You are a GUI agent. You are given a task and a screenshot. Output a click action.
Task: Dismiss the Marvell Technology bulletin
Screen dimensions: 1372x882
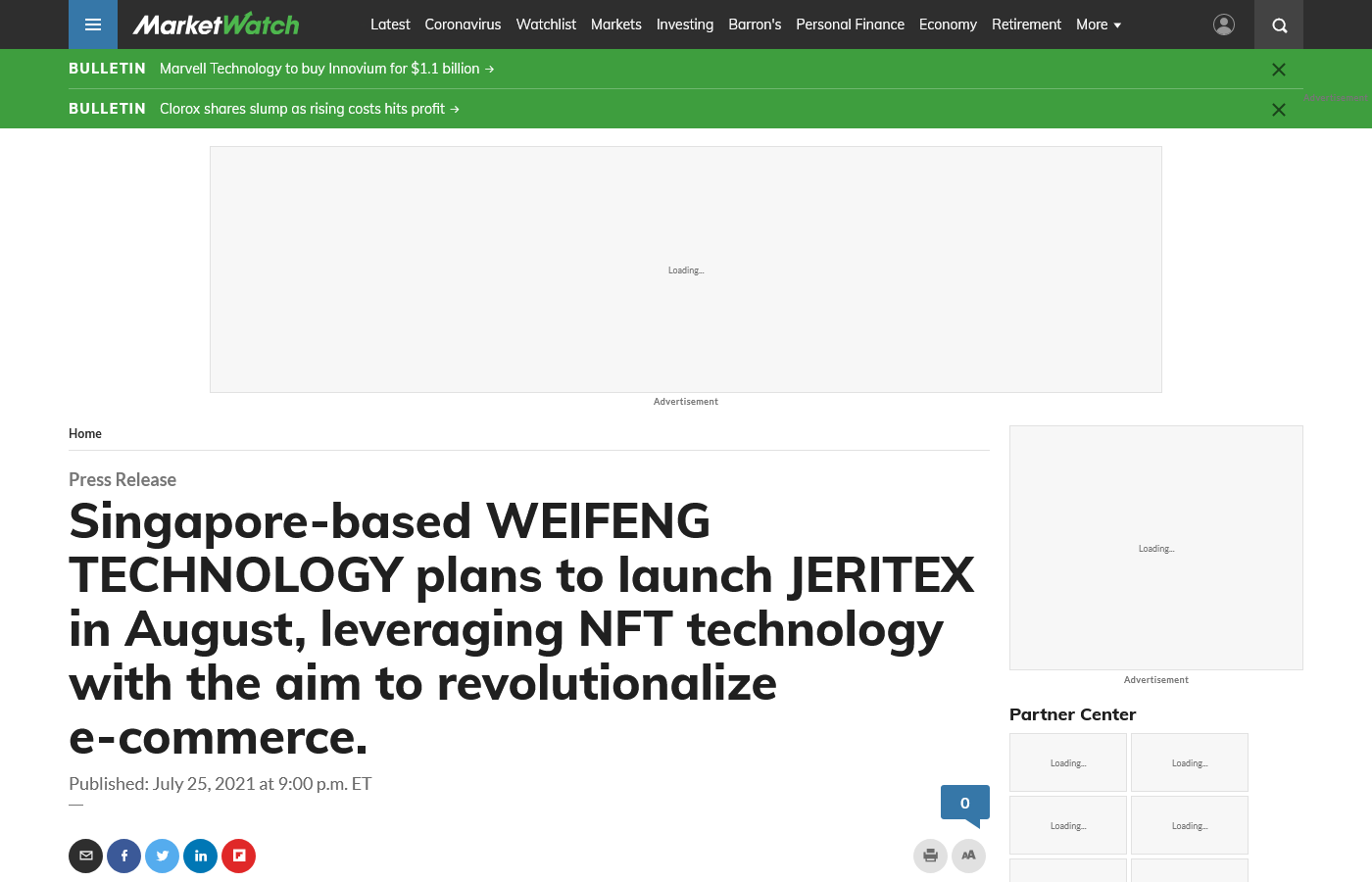click(x=1278, y=70)
